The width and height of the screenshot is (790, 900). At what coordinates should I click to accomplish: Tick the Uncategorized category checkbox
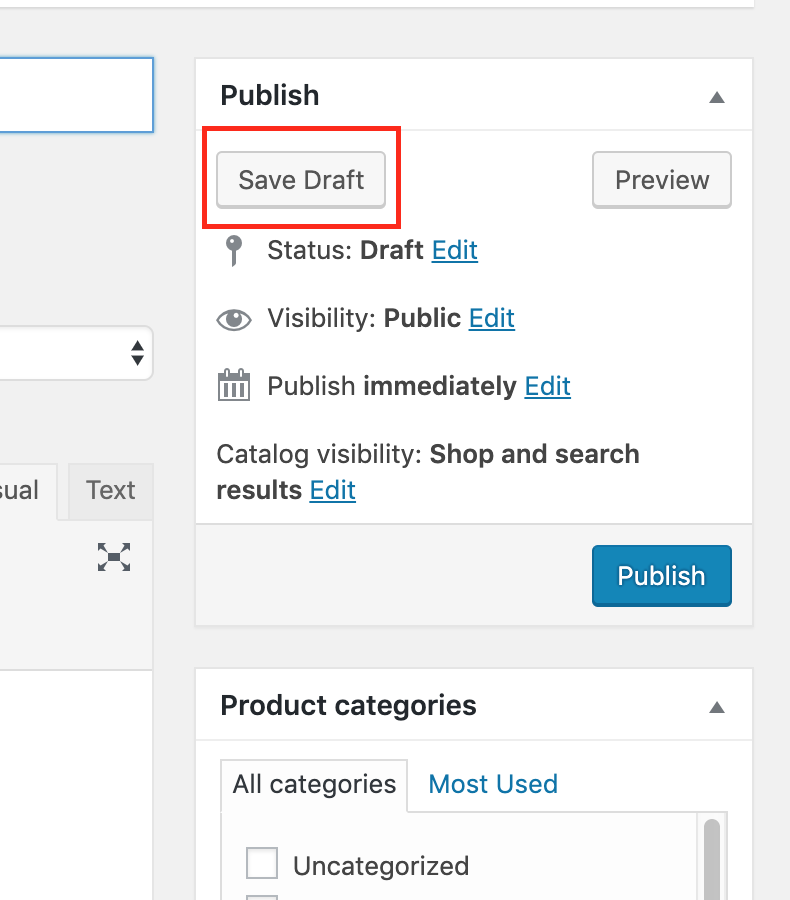pos(262,864)
